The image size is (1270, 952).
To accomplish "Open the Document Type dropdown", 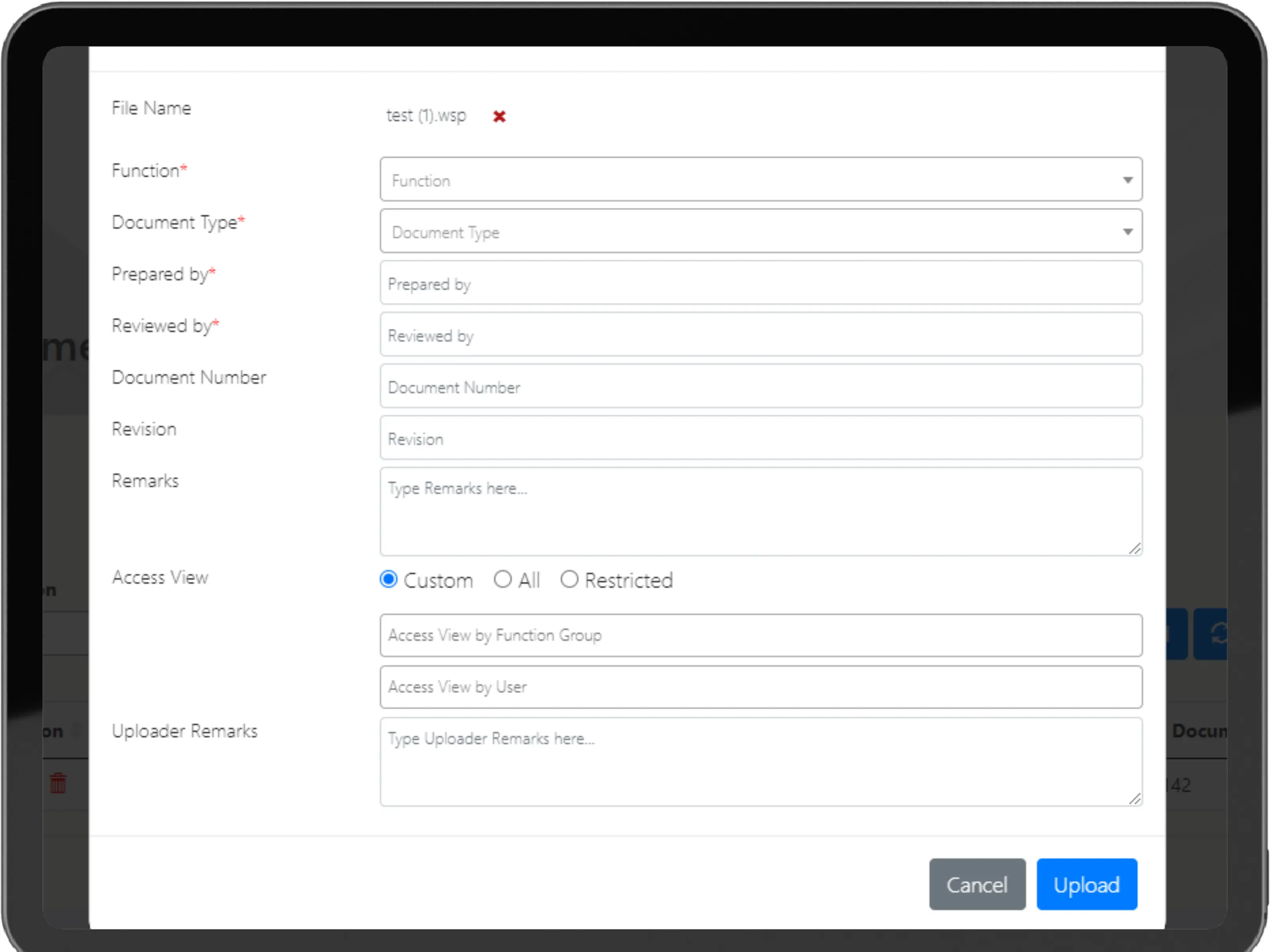I will (761, 231).
